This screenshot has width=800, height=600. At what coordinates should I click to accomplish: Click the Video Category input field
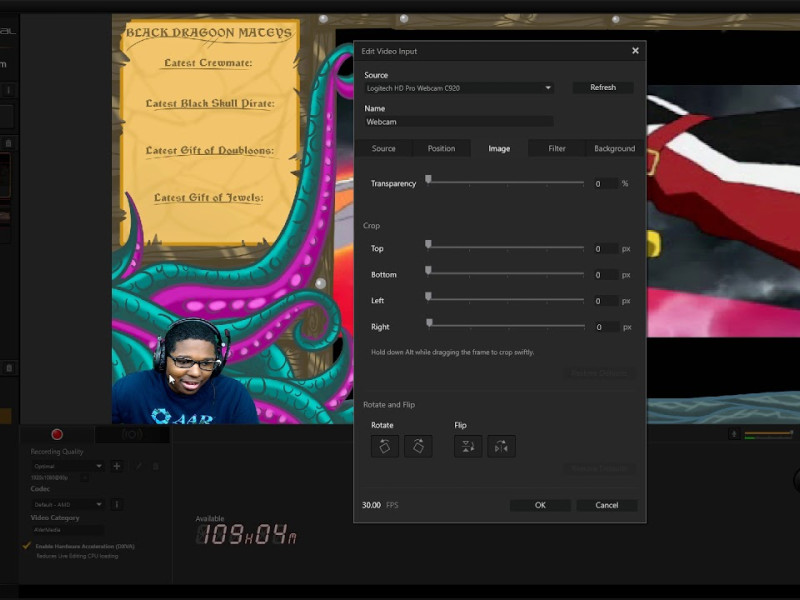[x=67, y=530]
